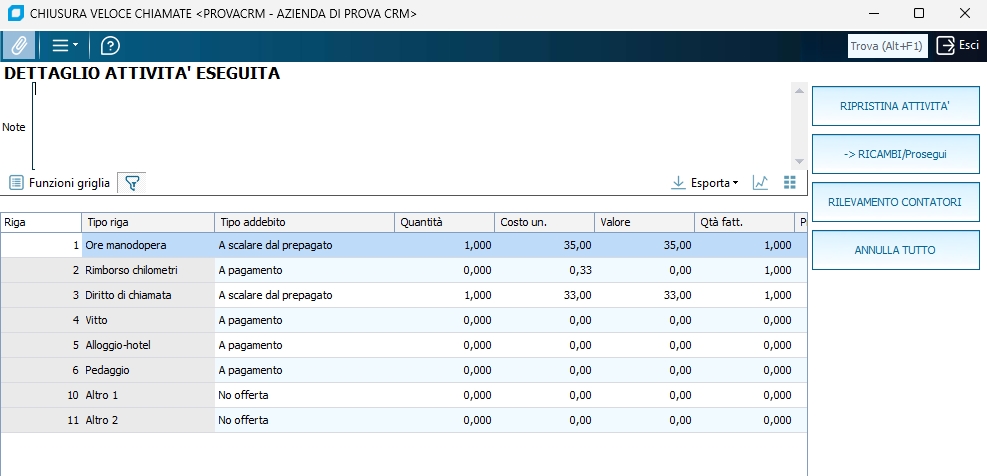Open Funzioni griglia grid functions

coord(60,183)
